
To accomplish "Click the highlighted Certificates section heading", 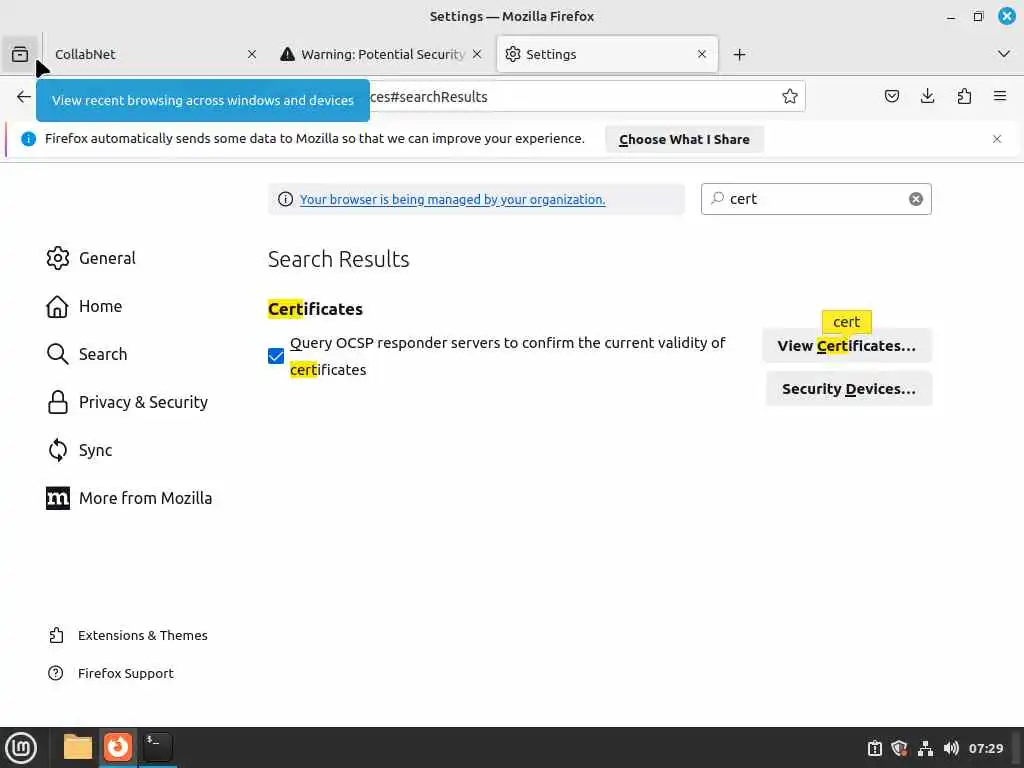I will point(315,309).
